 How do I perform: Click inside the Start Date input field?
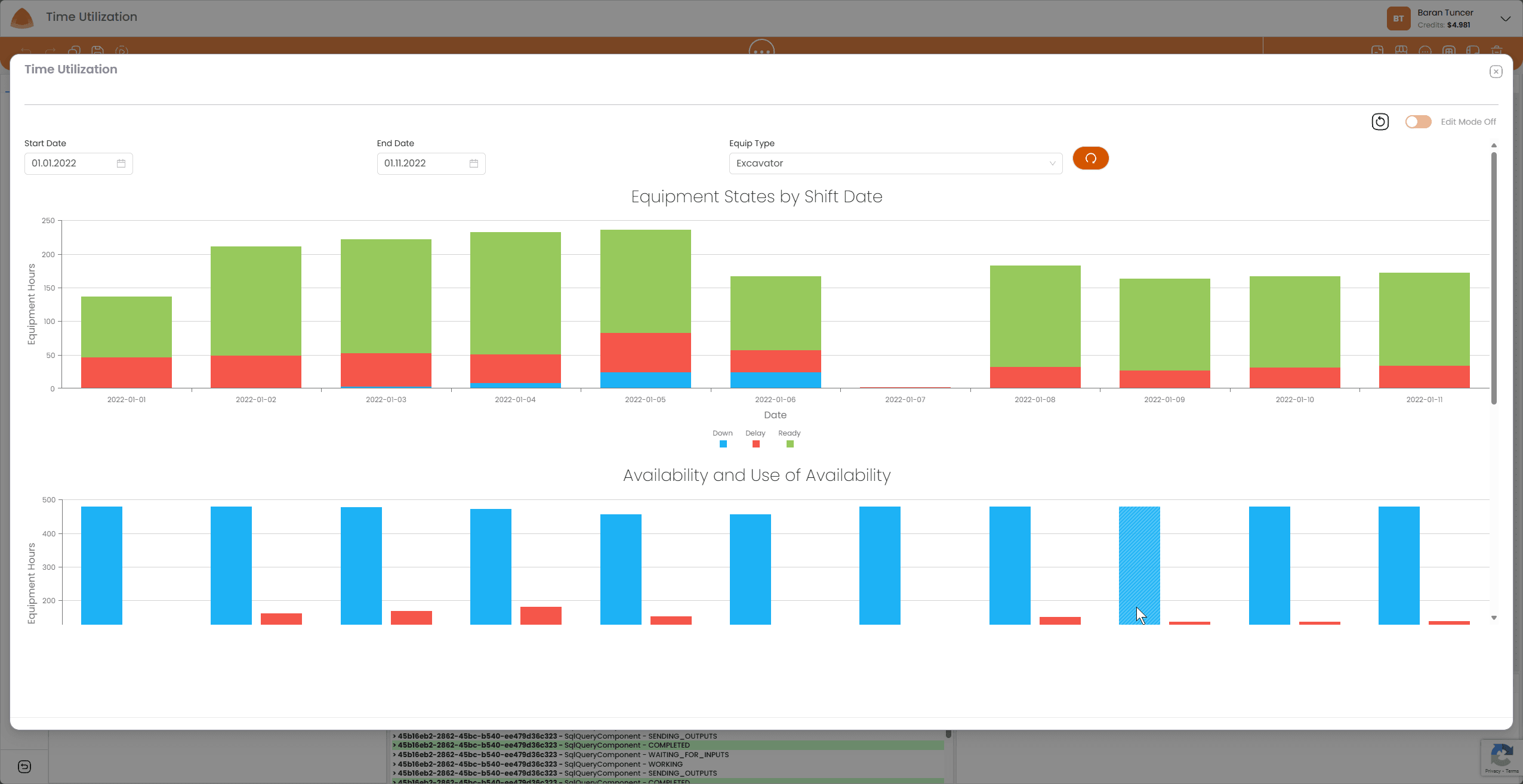click(66, 163)
